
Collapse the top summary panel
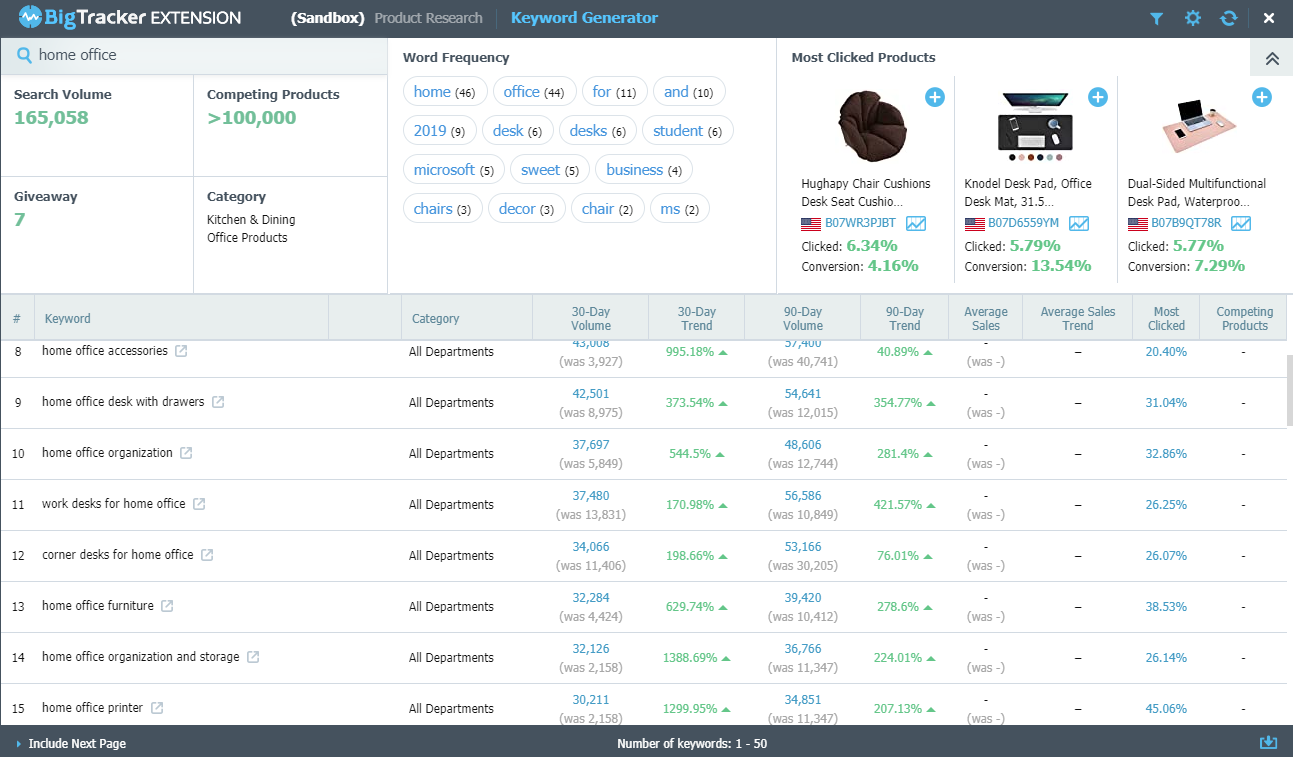[1272, 58]
